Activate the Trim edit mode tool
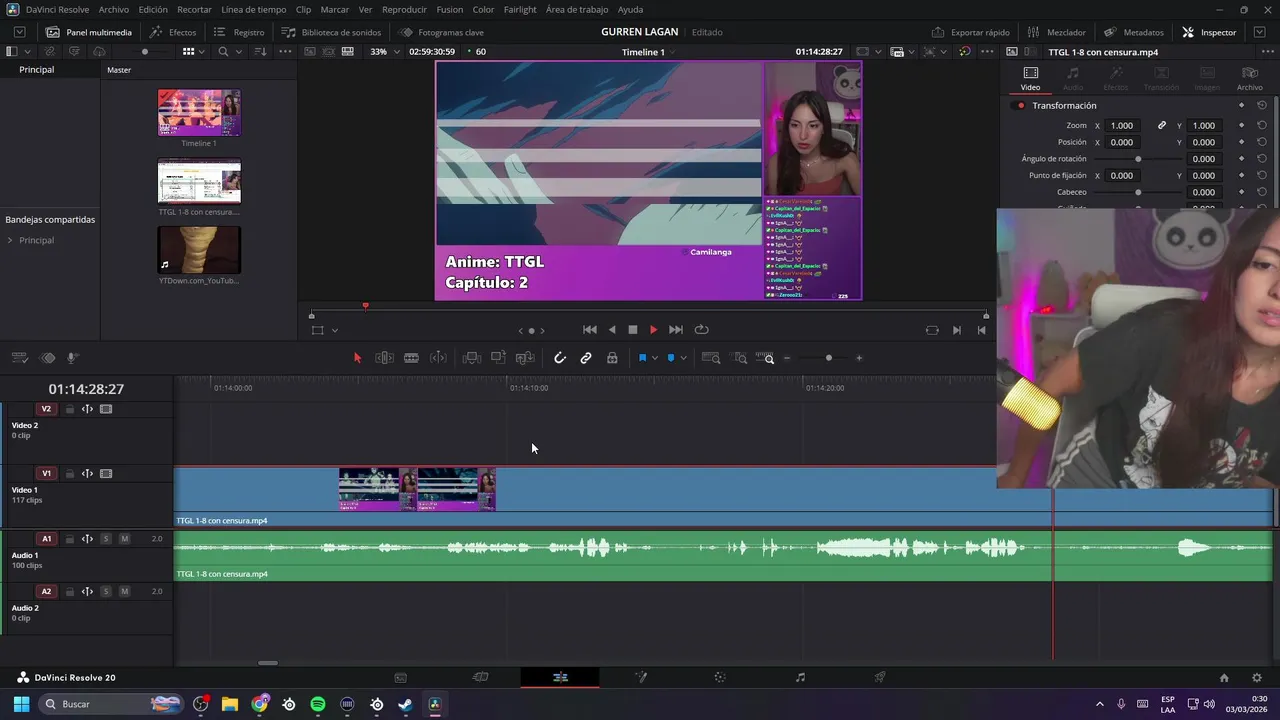Image resolution: width=1280 pixels, height=720 pixels. 384,358
